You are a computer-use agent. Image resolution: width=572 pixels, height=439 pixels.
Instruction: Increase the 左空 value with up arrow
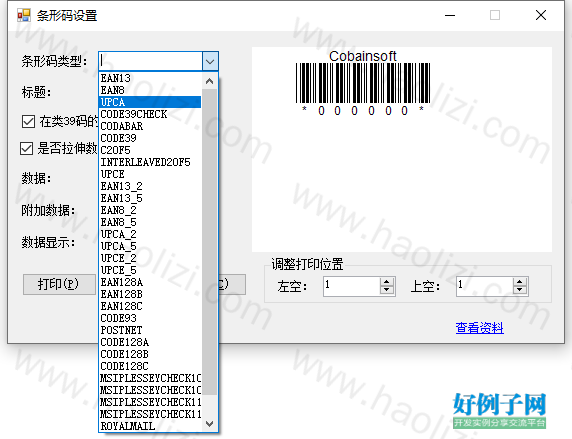click(x=386, y=282)
